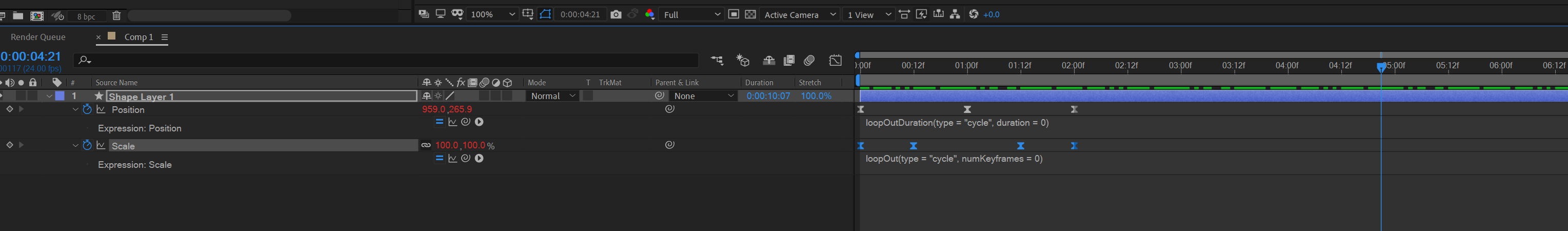Viewport: 1568px width, 231px height.
Task: Click the timeline button in the viewer toolbar
Action: coord(939,14)
